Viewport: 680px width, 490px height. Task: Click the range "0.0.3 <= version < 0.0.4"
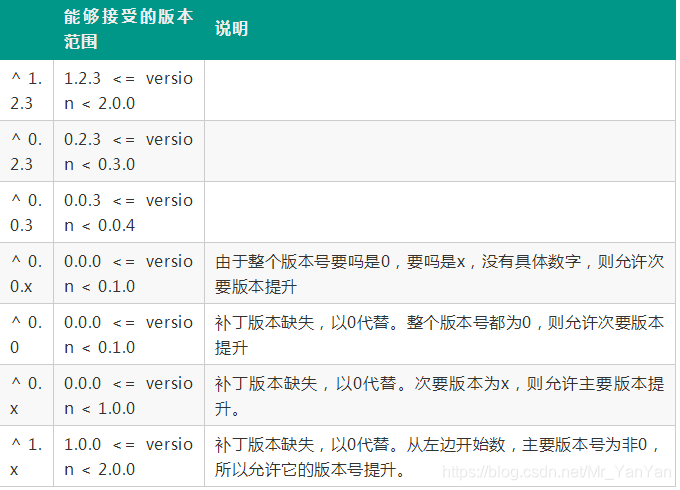point(128,212)
